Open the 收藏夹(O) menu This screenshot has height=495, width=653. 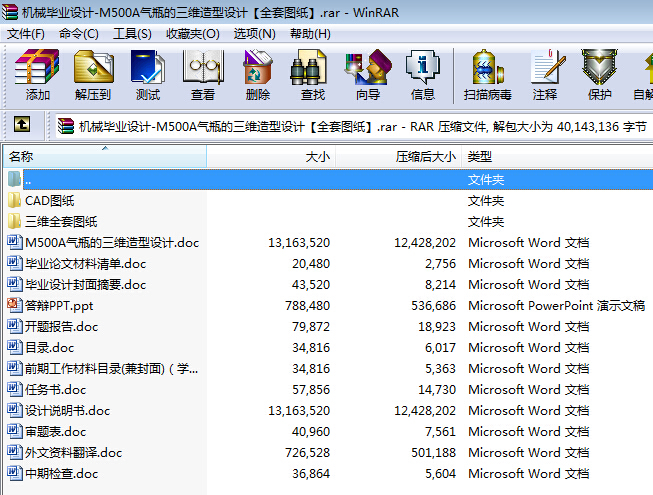192,34
